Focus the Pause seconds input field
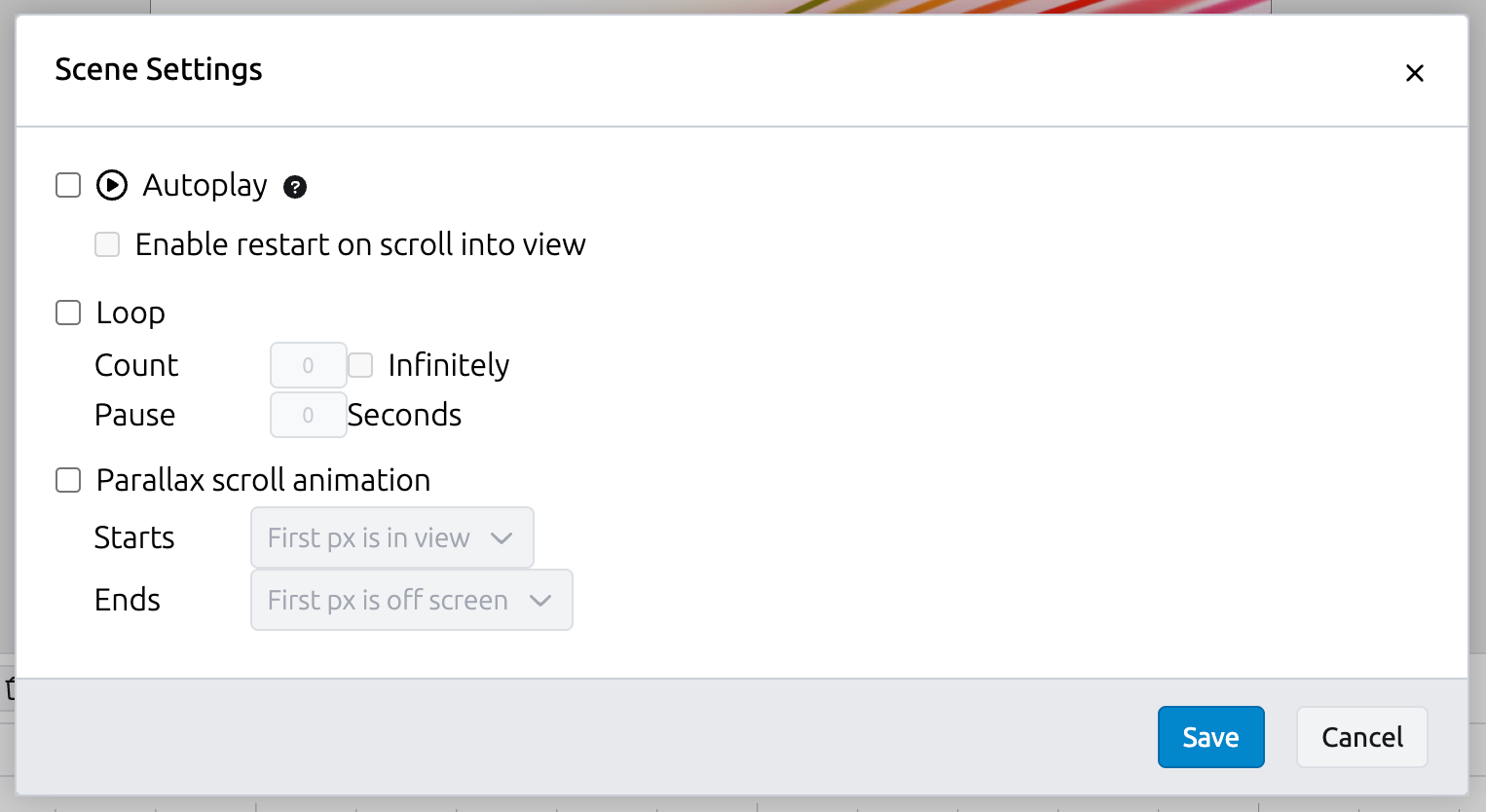 pos(308,415)
